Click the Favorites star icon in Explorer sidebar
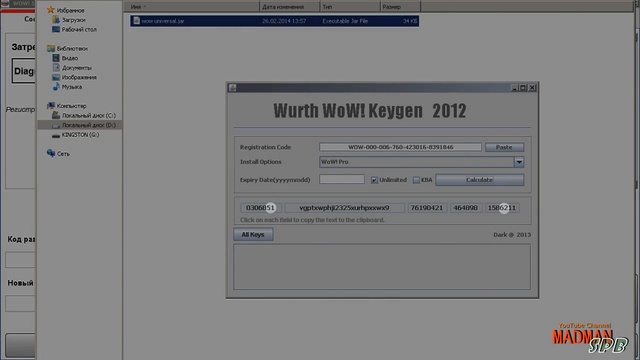Viewport: 640px width, 360px height. [x=51, y=10]
